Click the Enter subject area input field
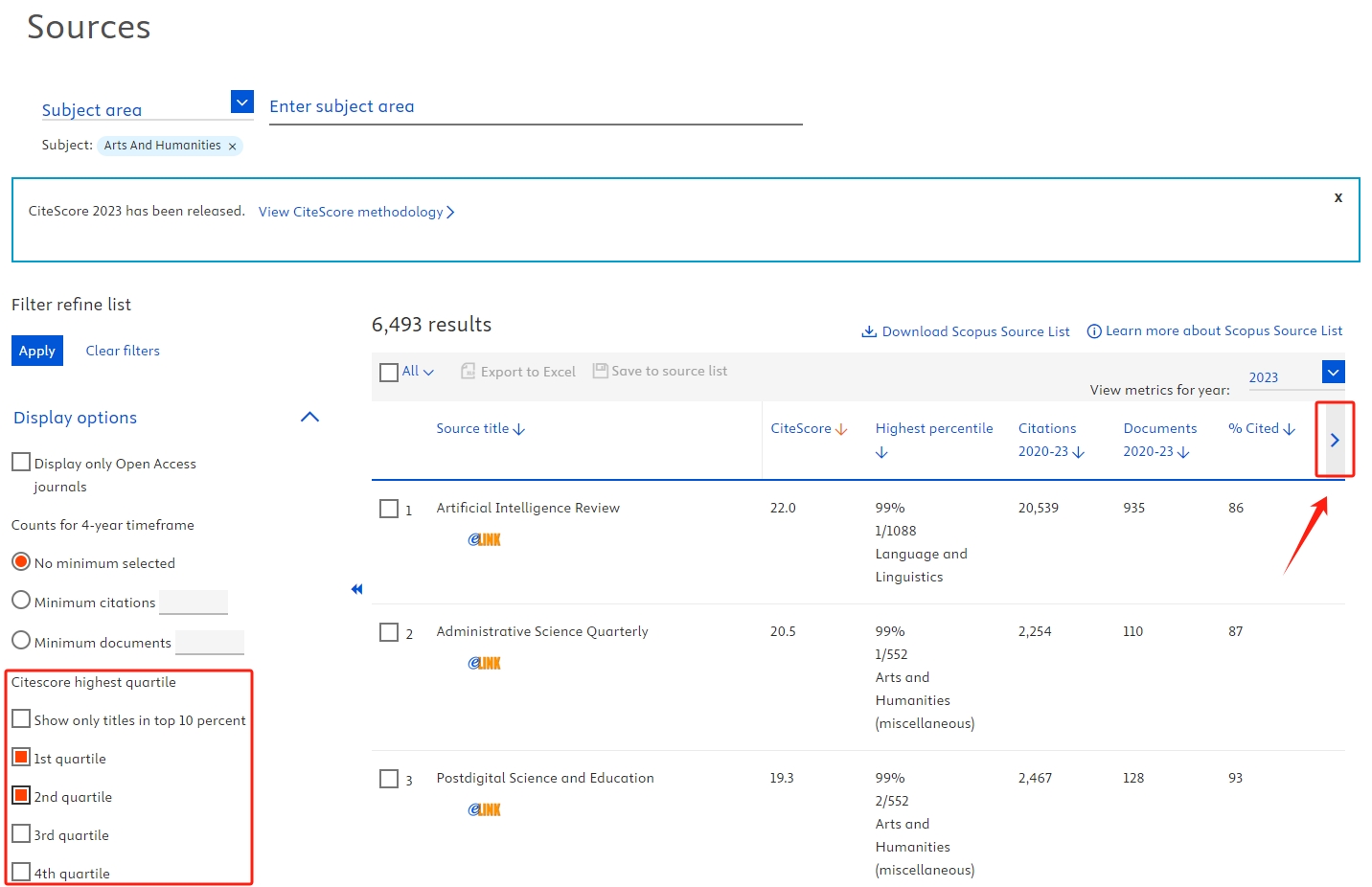Screen dimensions: 1372x887 [x=535, y=107]
